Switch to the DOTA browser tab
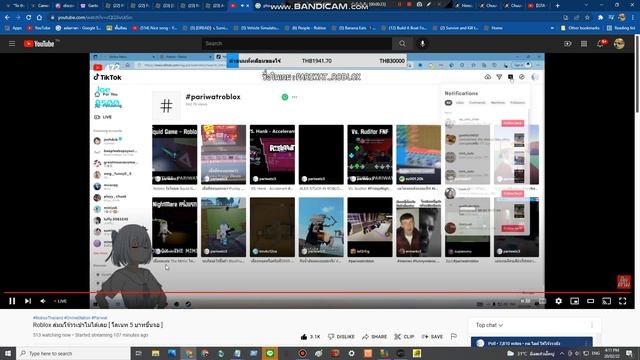Screen dimensions: 640x360 536,6
